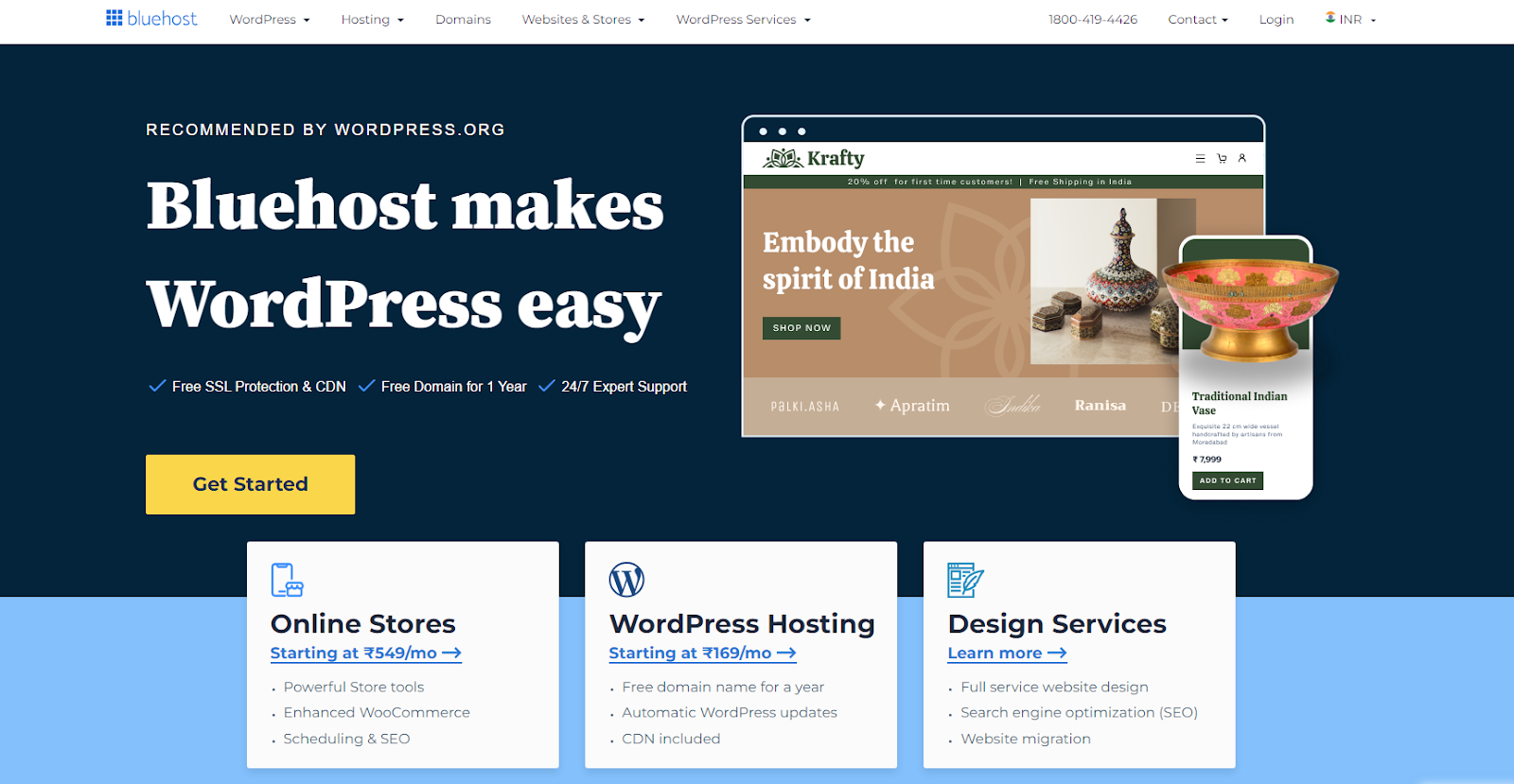1514x784 pixels.
Task: Click the Shop Now button in Krafty preview
Action: [801, 328]
